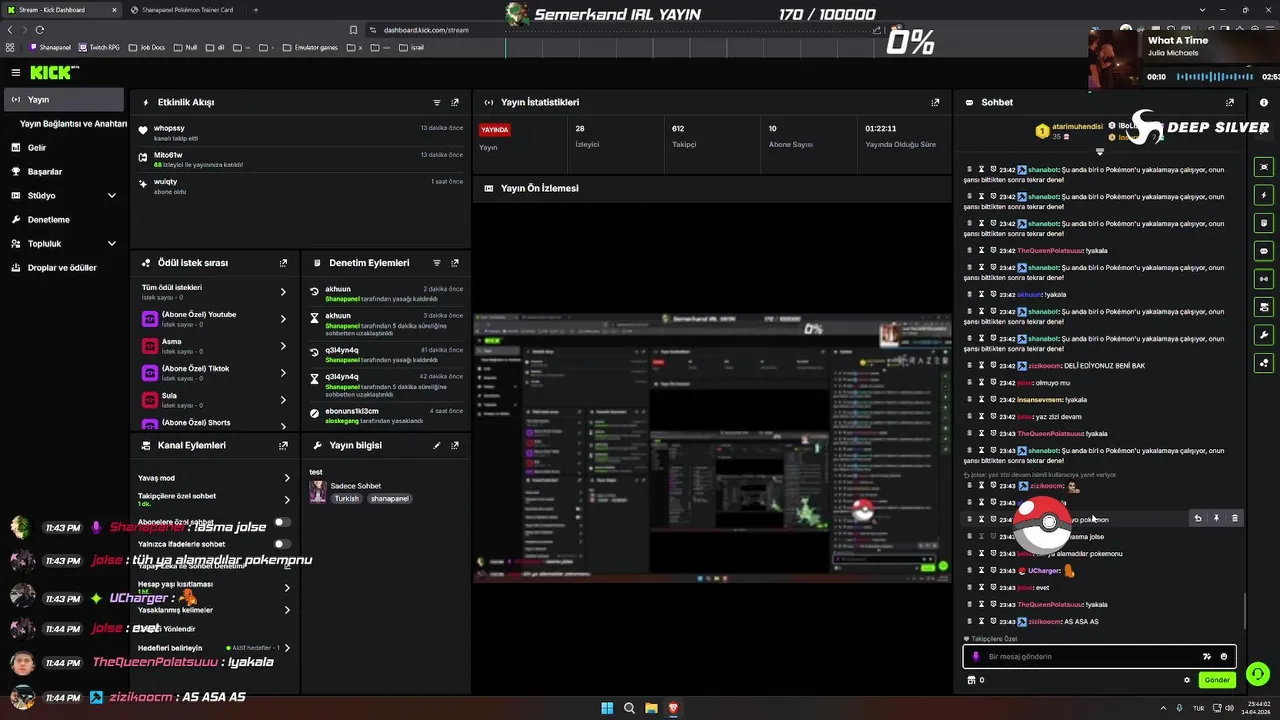Click the Kick logo
Viewport: 1280px width, 720px height.
point(52,72)
